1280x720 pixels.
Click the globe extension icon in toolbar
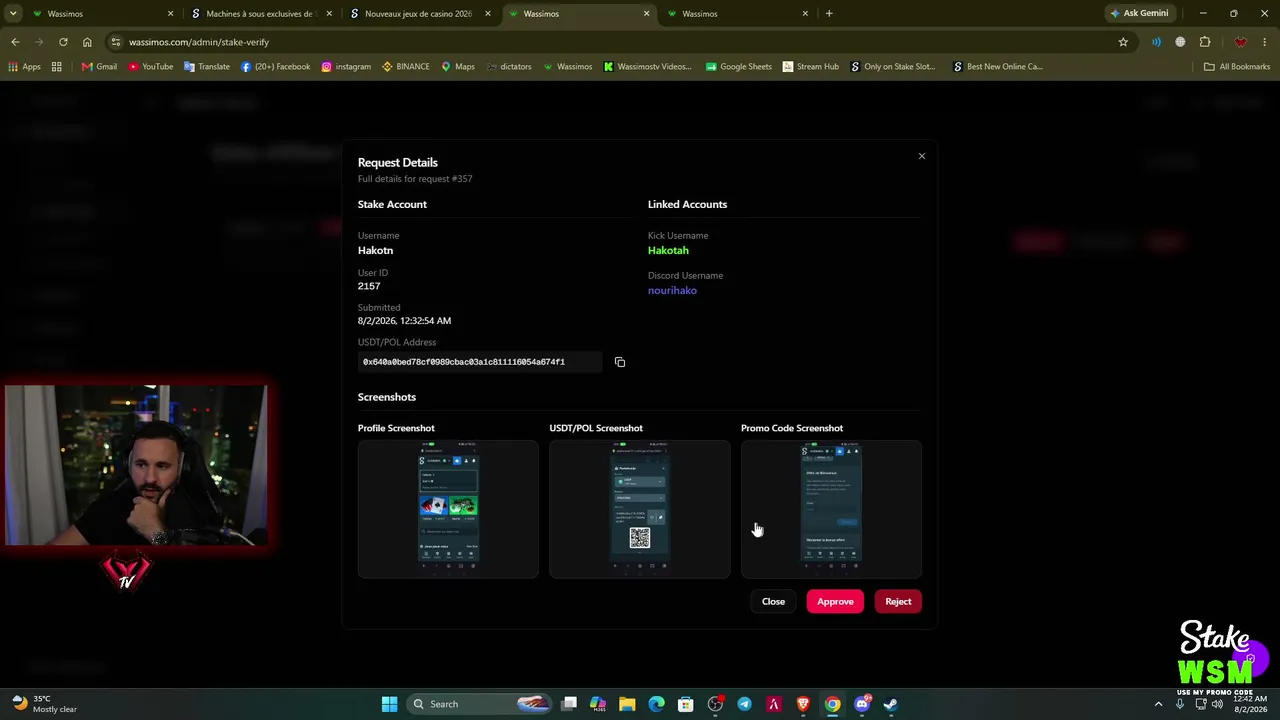(1180, 42)
